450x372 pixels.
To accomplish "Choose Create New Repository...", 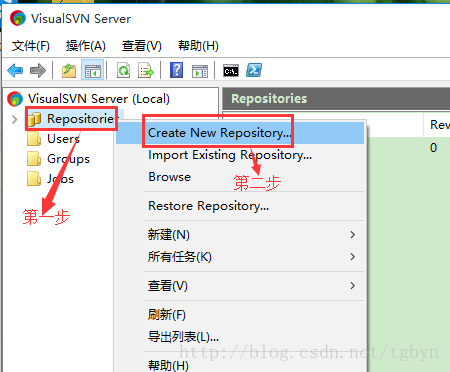I will pyautogui.click(x=240, y=133).
